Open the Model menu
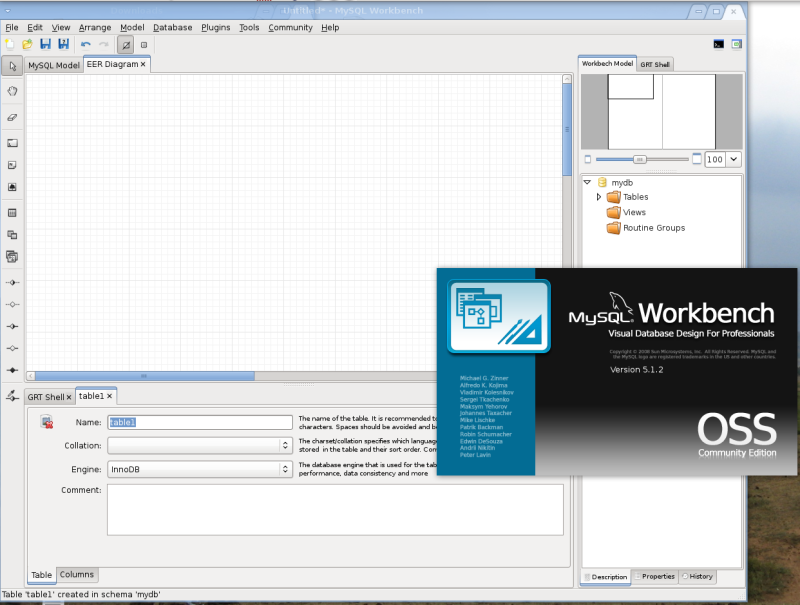This screenshot has height=605, width=800. [x=132, y=28]
